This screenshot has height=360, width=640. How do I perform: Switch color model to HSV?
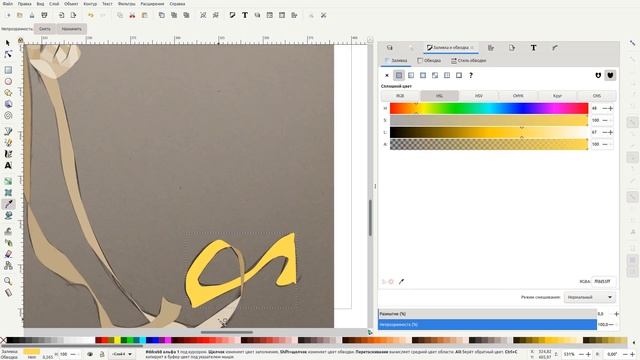tap(479, 96)
